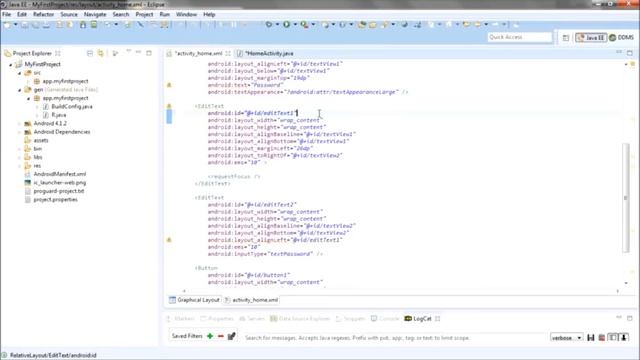Collapse the src folder node
This screenshot has width=640, height=360.
click(20, 73)
